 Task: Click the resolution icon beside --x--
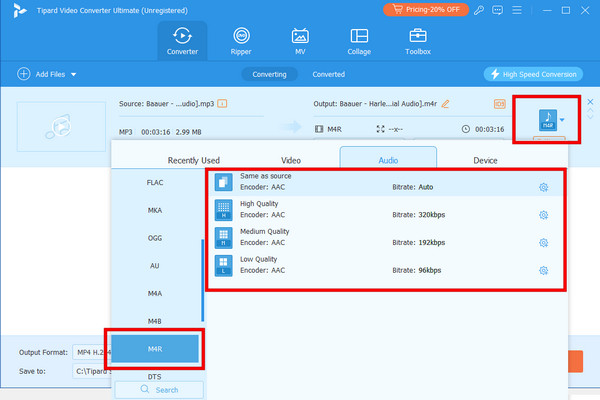click(x=380, y=129)
